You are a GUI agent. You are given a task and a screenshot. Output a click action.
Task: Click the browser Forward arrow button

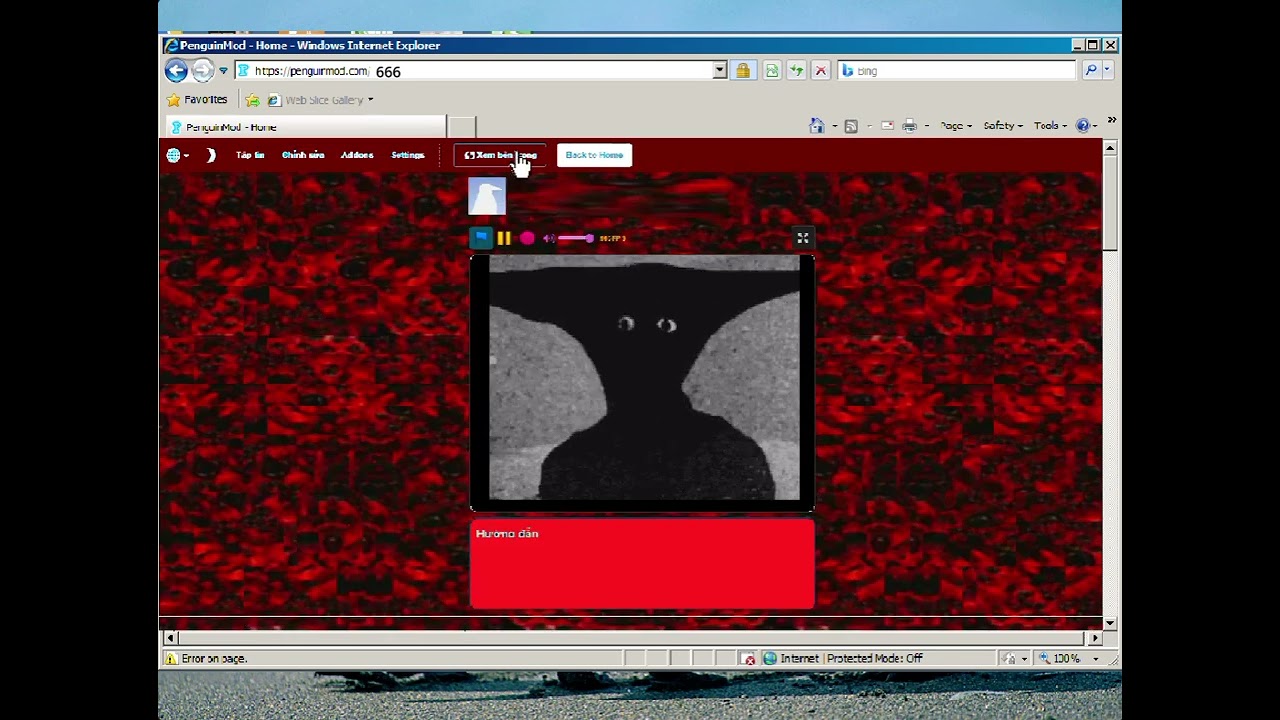point(203,70)
